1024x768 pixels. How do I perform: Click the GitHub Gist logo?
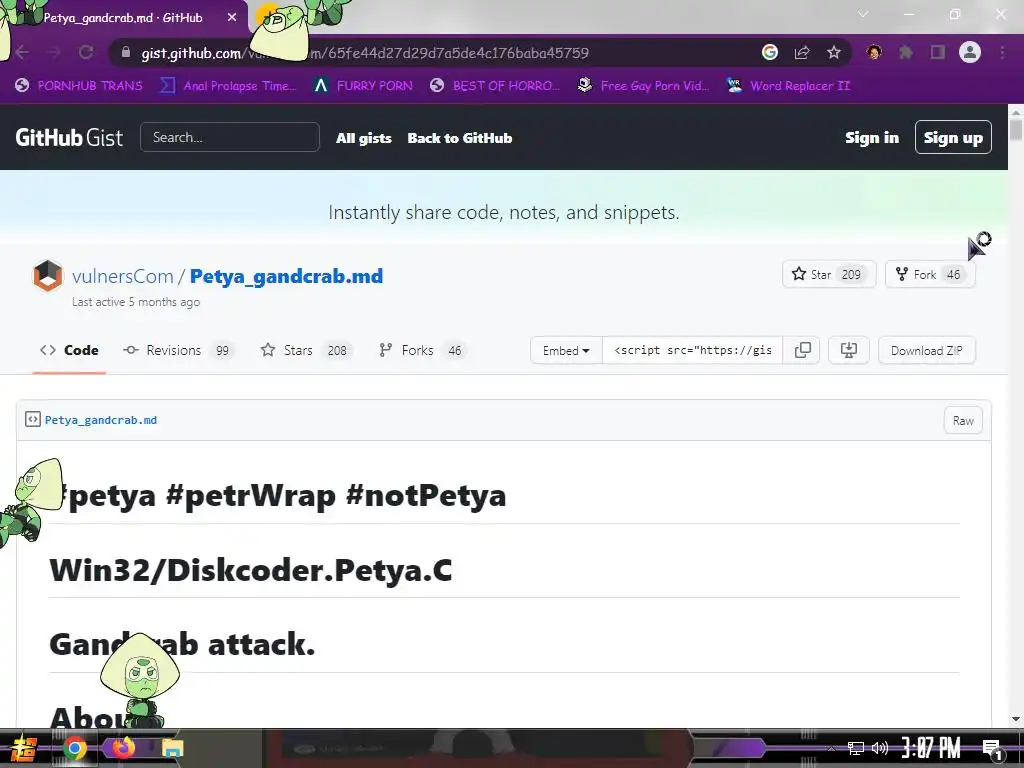[69, 137]
